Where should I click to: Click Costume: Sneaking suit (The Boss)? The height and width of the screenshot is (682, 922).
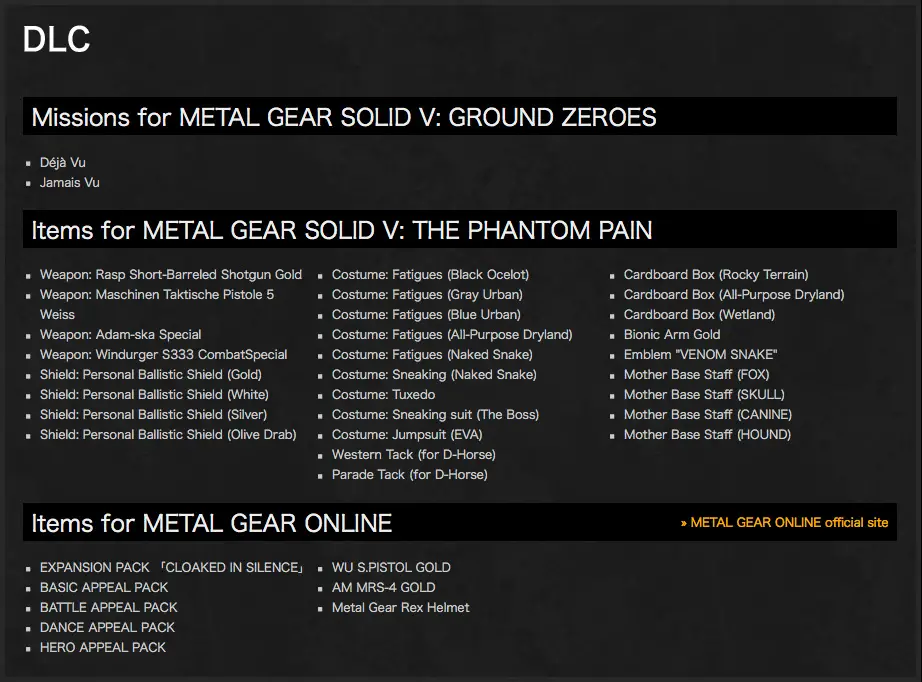pos(435,414)
